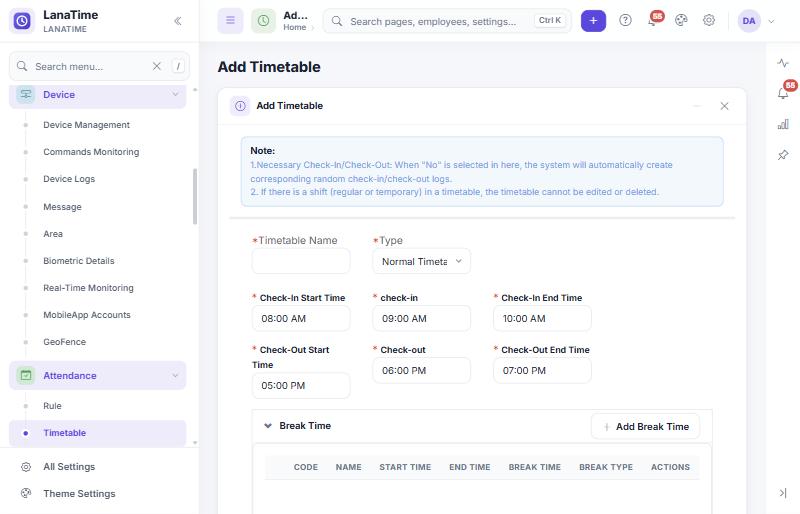Expand the user profile dropdown arrow

click(771, 21)
